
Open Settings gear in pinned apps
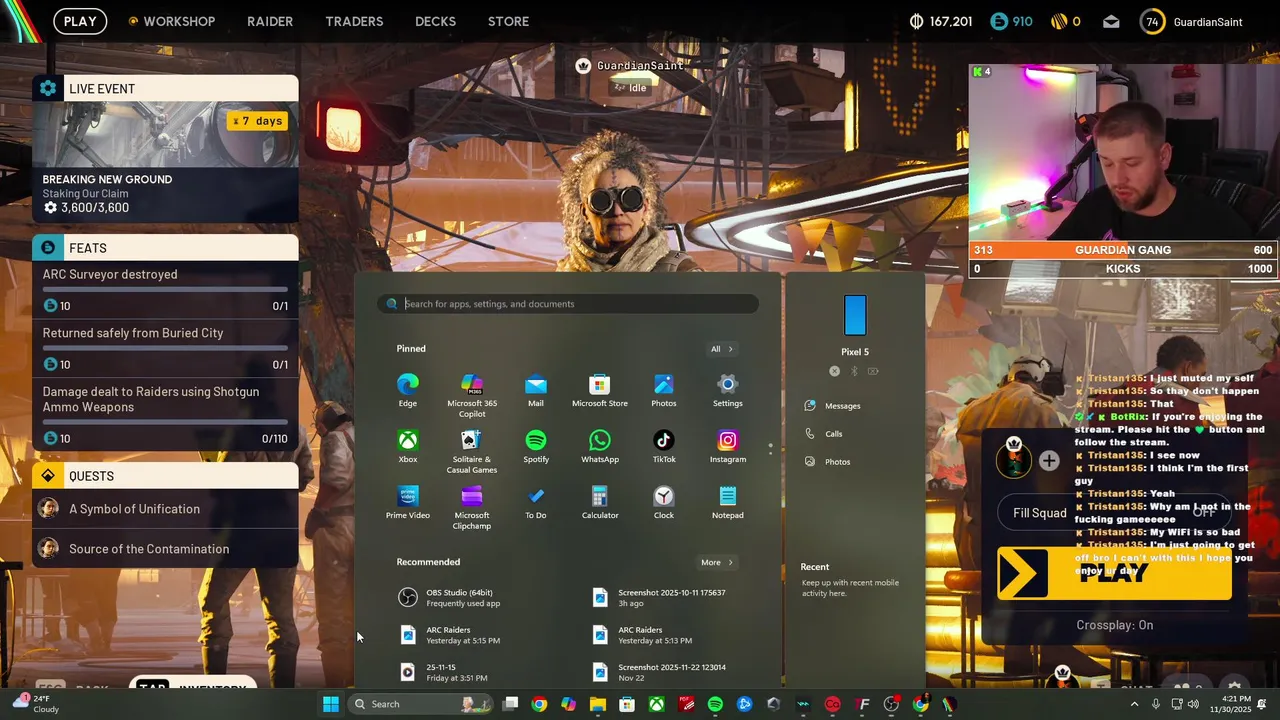click(728, 390)
